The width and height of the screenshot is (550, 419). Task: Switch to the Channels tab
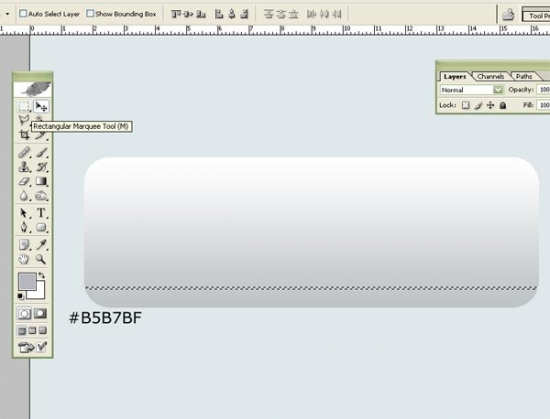pyautogui.click(x=490, y=76)
